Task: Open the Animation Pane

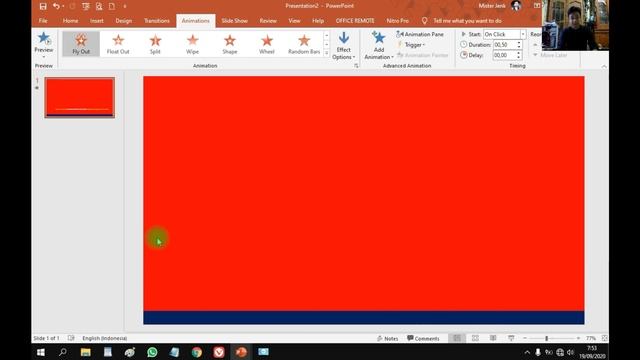Action: coord(420,34)
